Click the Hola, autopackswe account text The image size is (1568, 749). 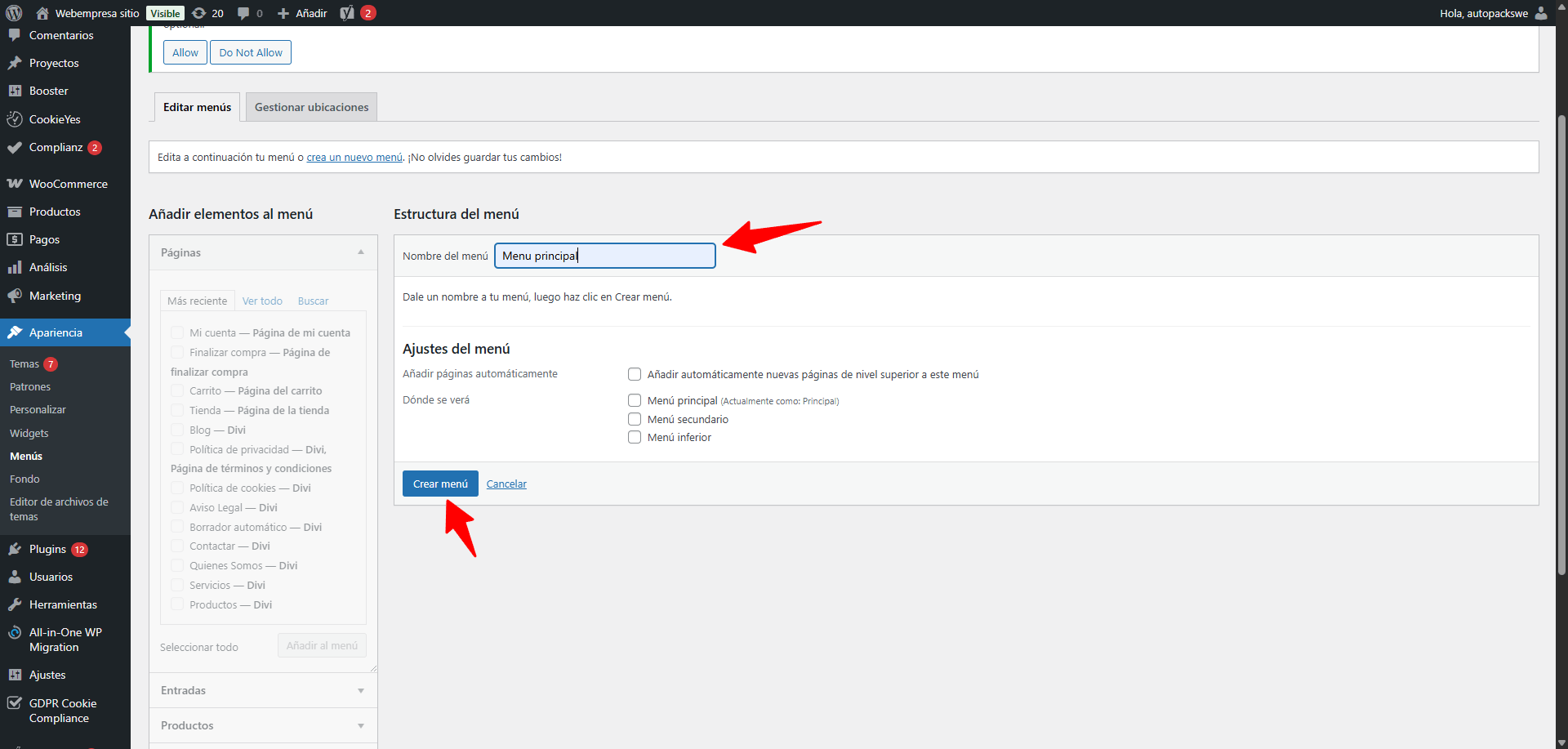tap(1484, 13)
